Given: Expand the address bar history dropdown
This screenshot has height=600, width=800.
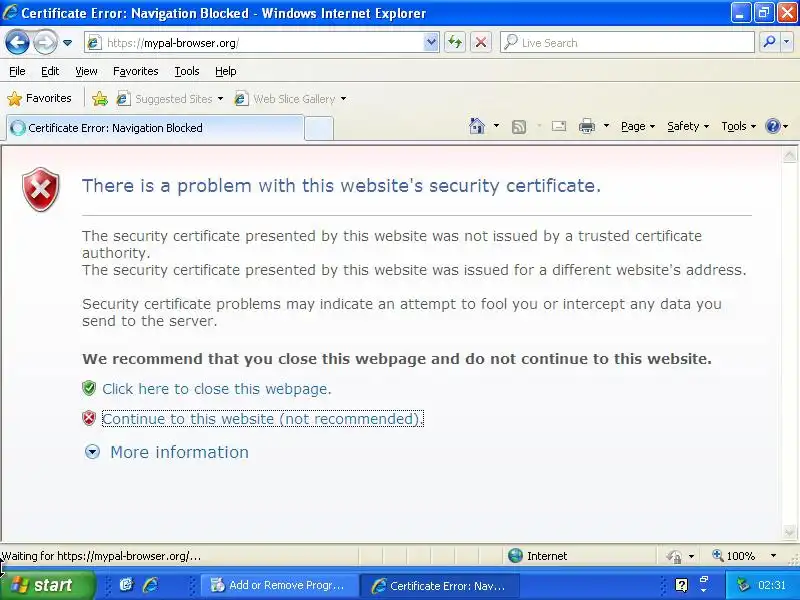Looking at the screenshot, I should pyautogui.click(x=431, y=43).
